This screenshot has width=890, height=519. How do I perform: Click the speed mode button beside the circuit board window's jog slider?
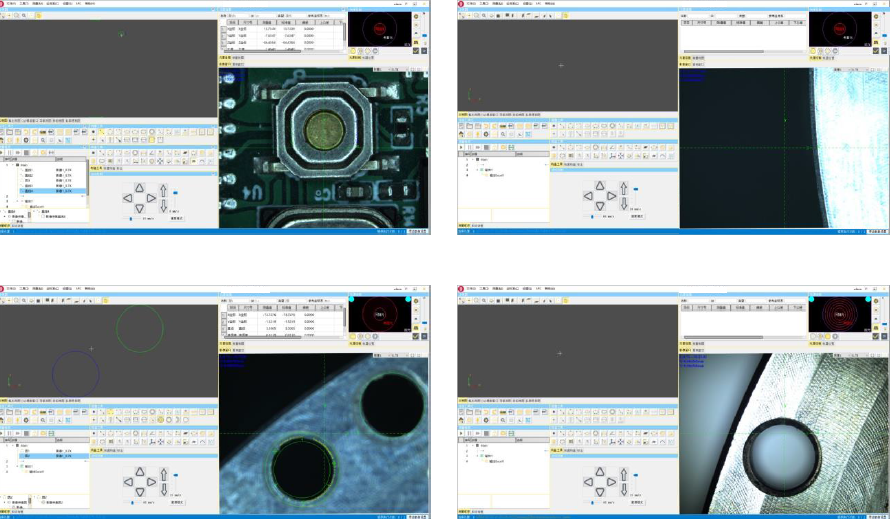tap(177, 217)
